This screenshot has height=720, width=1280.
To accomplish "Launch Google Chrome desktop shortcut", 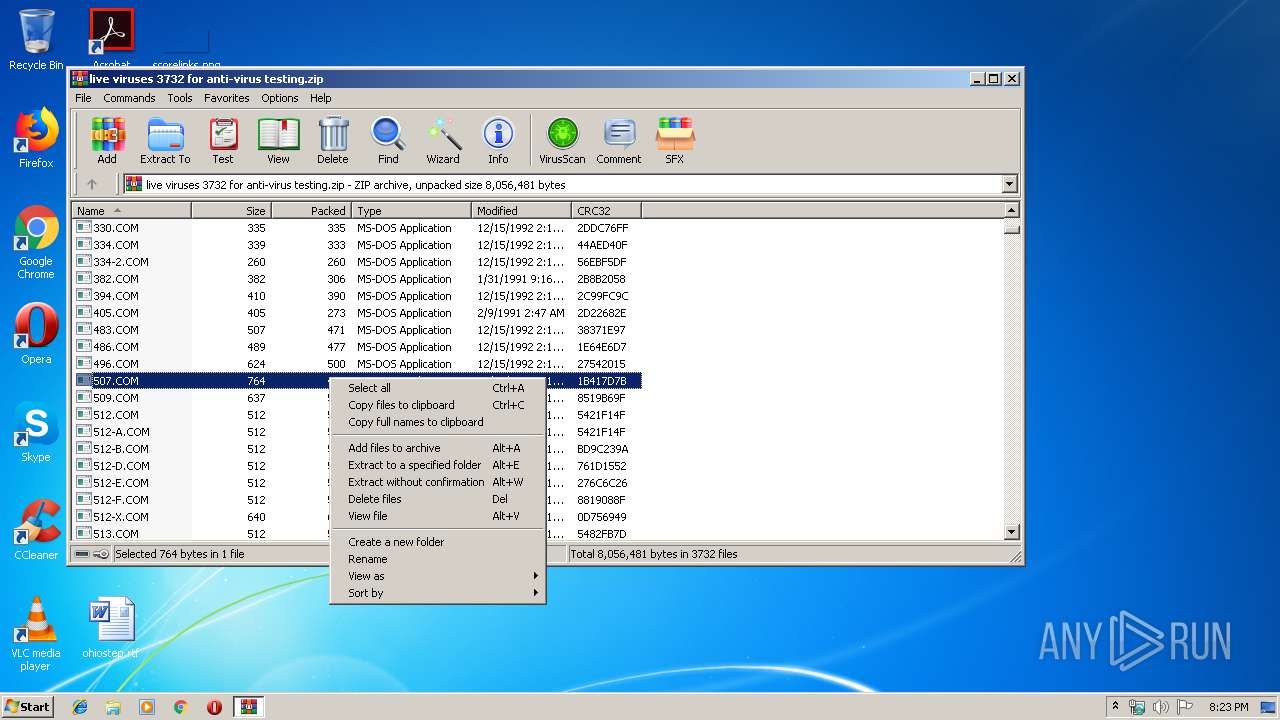I will tap(36, 243).
